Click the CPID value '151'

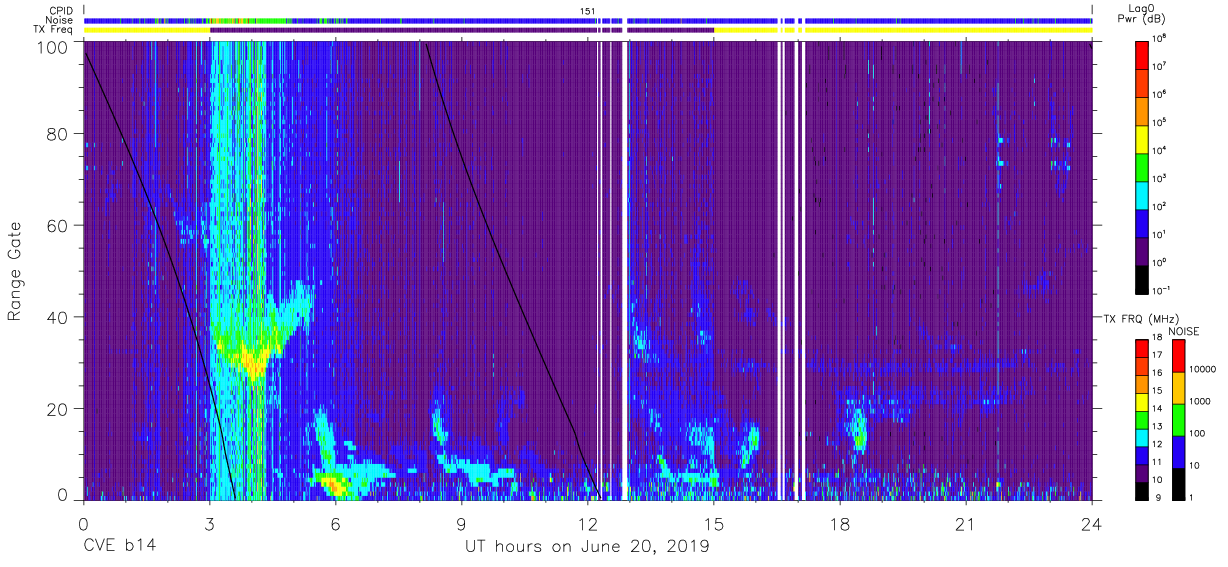588,10
